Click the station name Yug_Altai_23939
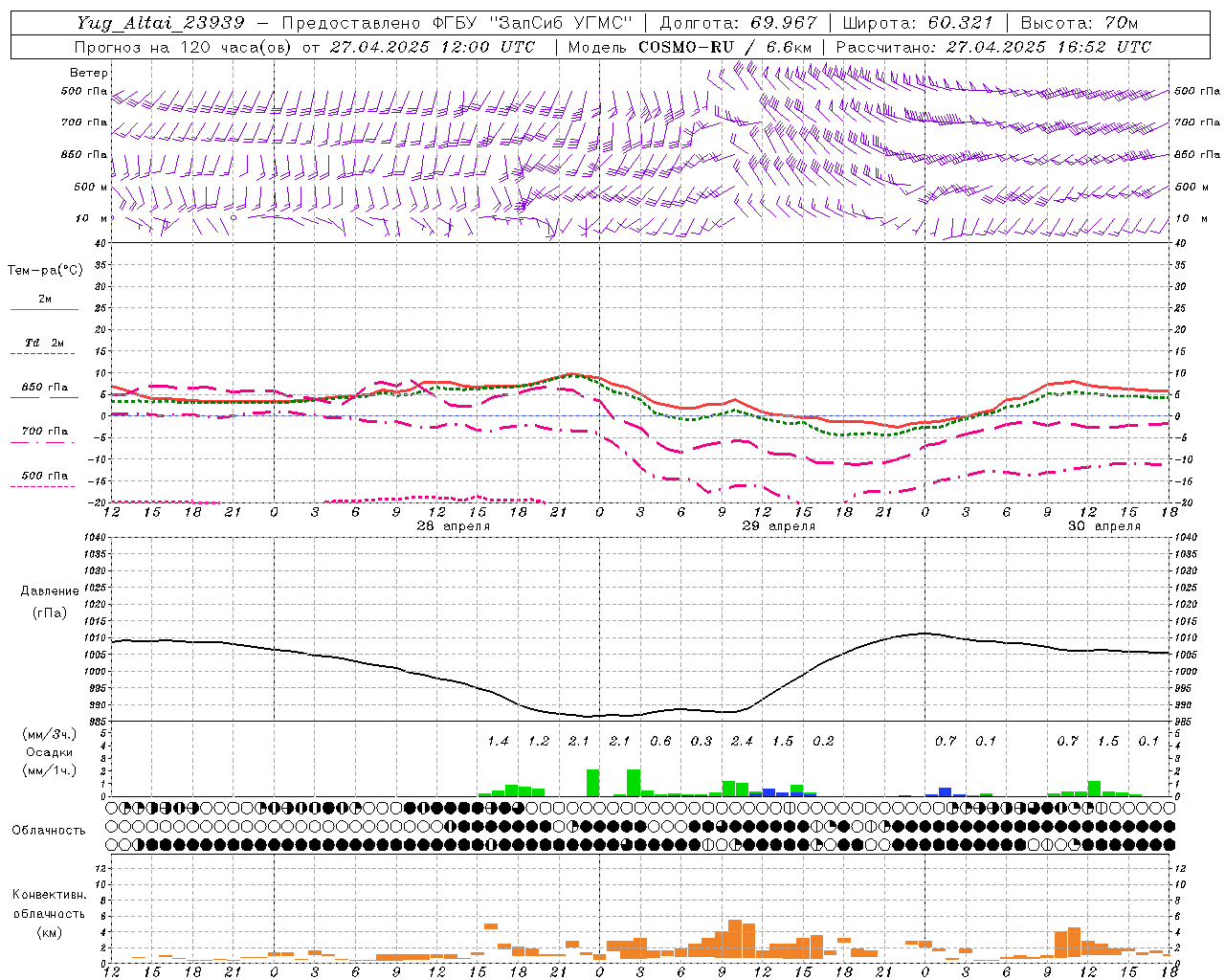The height and width of the screenshot is (980, 1225). [x=161, y=23]
